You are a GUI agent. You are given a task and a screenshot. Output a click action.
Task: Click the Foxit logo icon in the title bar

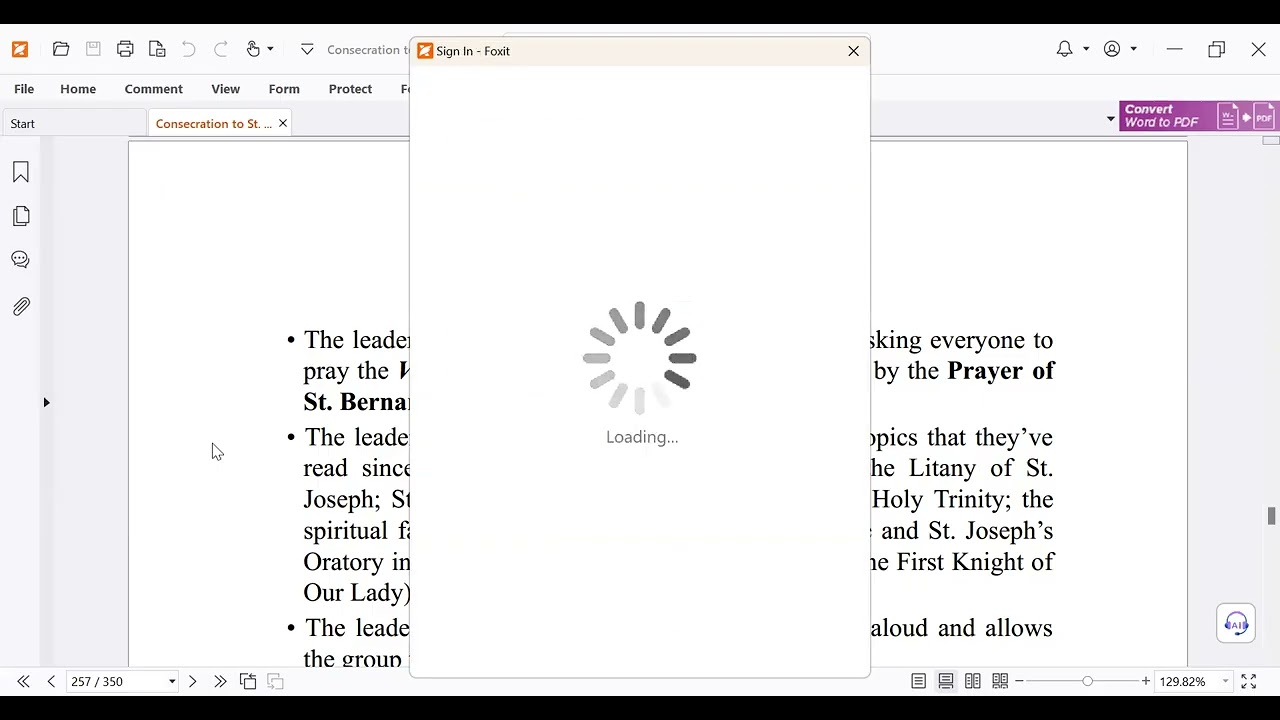coord(20,49)
